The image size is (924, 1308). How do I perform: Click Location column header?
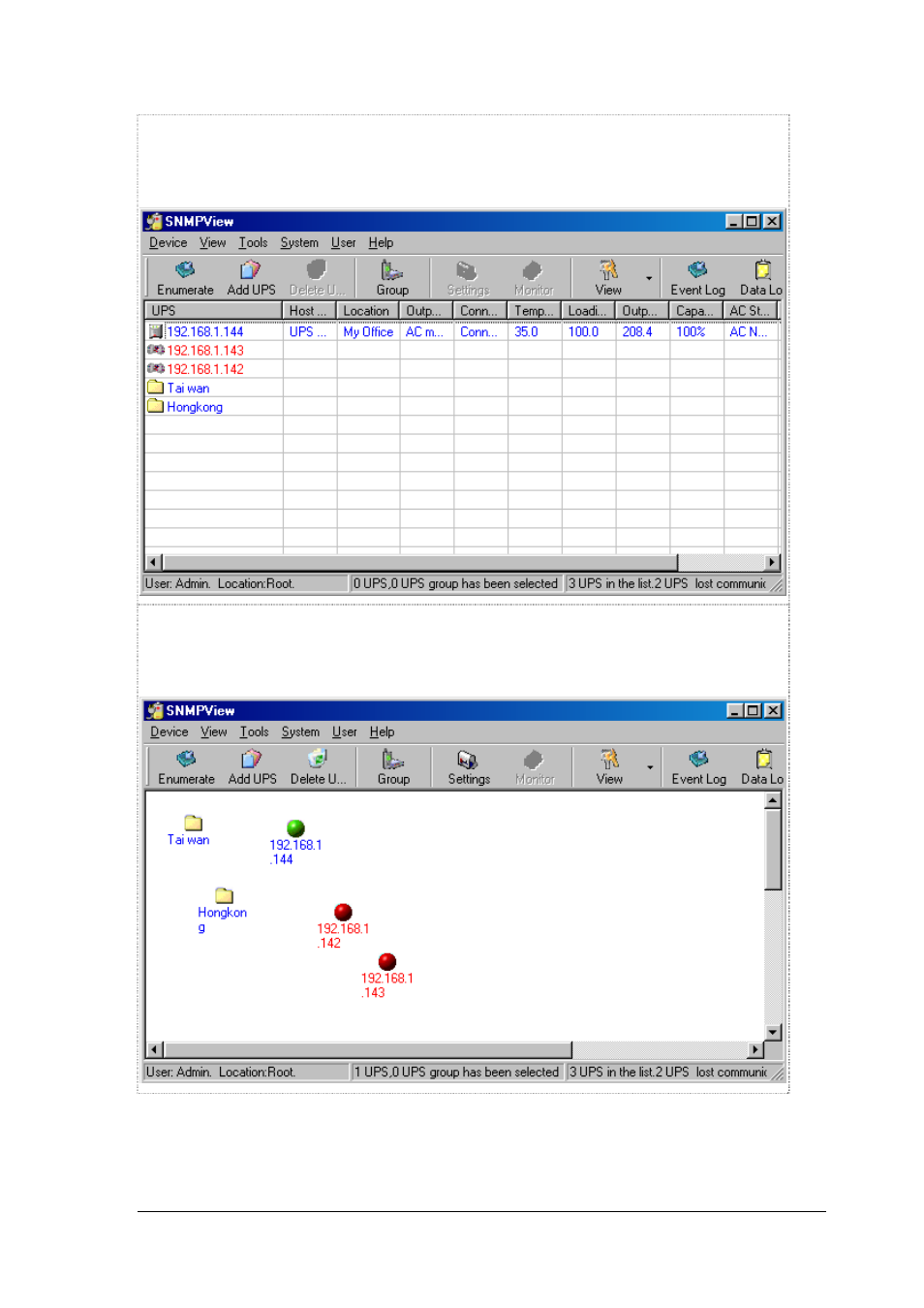pos(367,311)
